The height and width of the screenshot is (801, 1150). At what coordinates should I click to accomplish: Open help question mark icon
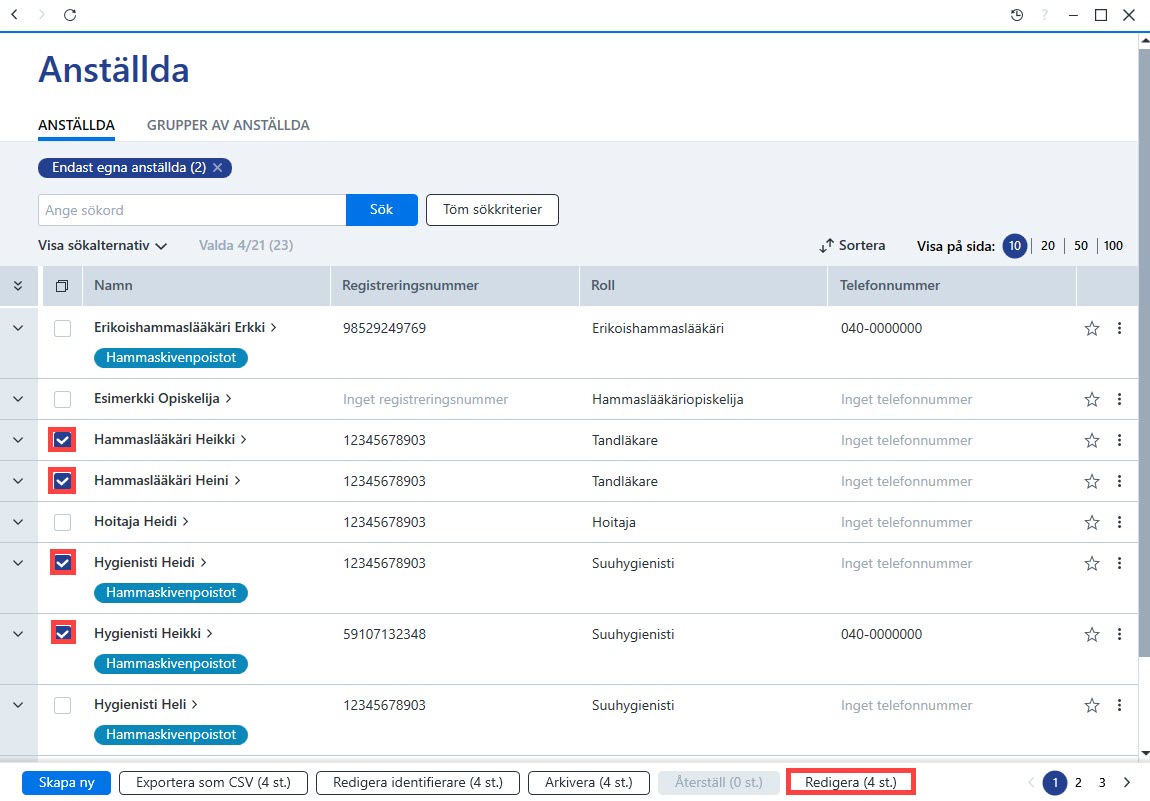click(1044, 15)
